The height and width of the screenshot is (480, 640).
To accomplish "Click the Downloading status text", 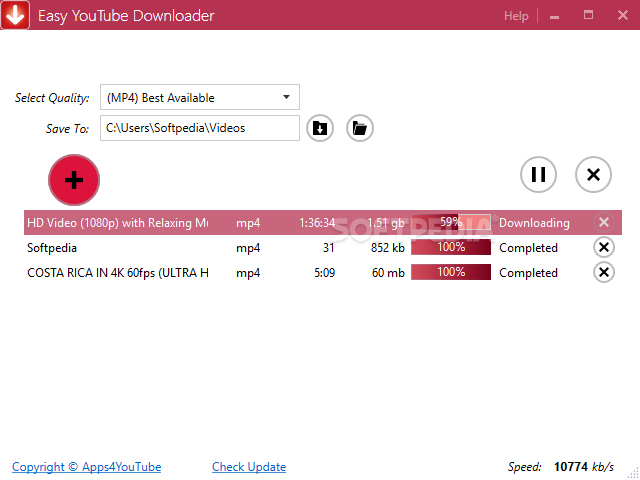I will coord(534,223).
